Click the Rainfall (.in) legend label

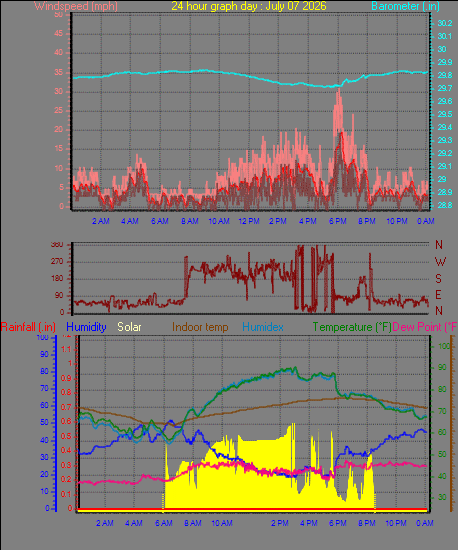tap(28, 327)
